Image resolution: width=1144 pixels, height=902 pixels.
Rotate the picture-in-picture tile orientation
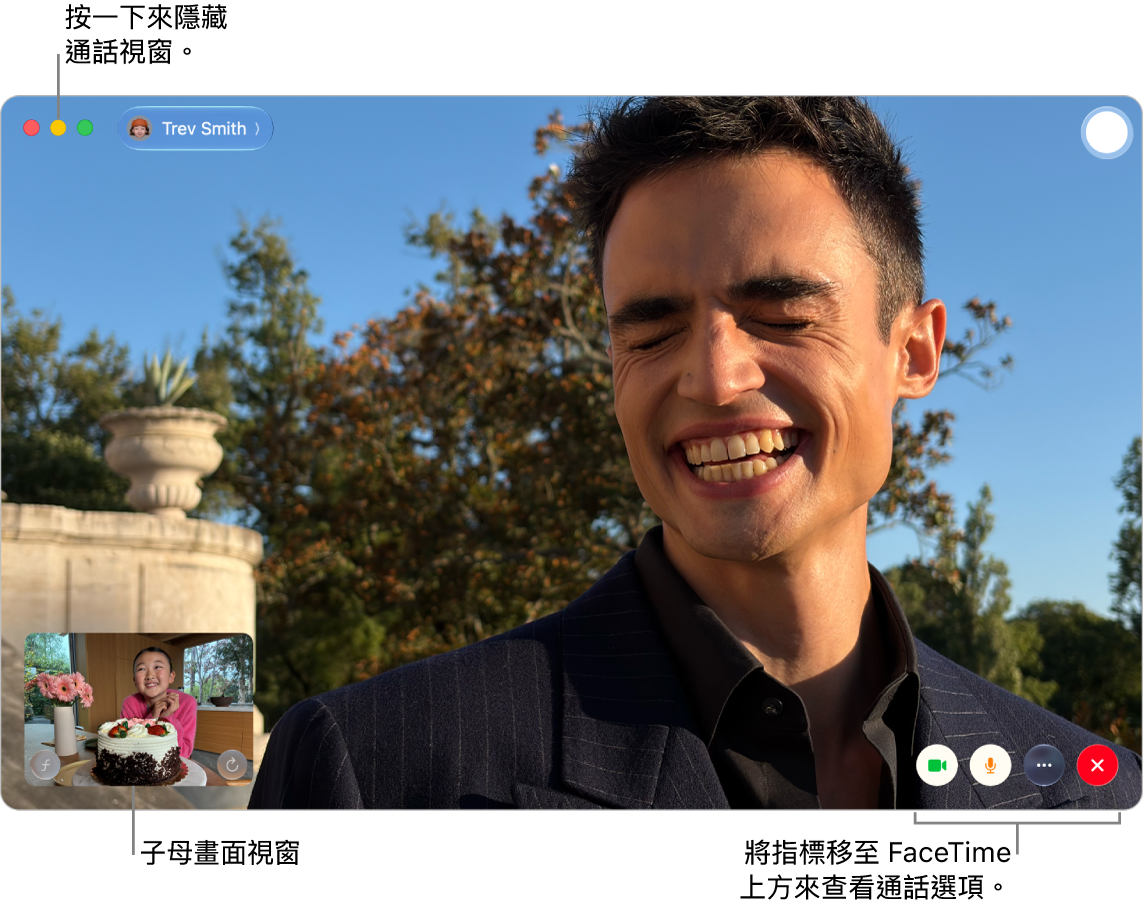(232, 765)
